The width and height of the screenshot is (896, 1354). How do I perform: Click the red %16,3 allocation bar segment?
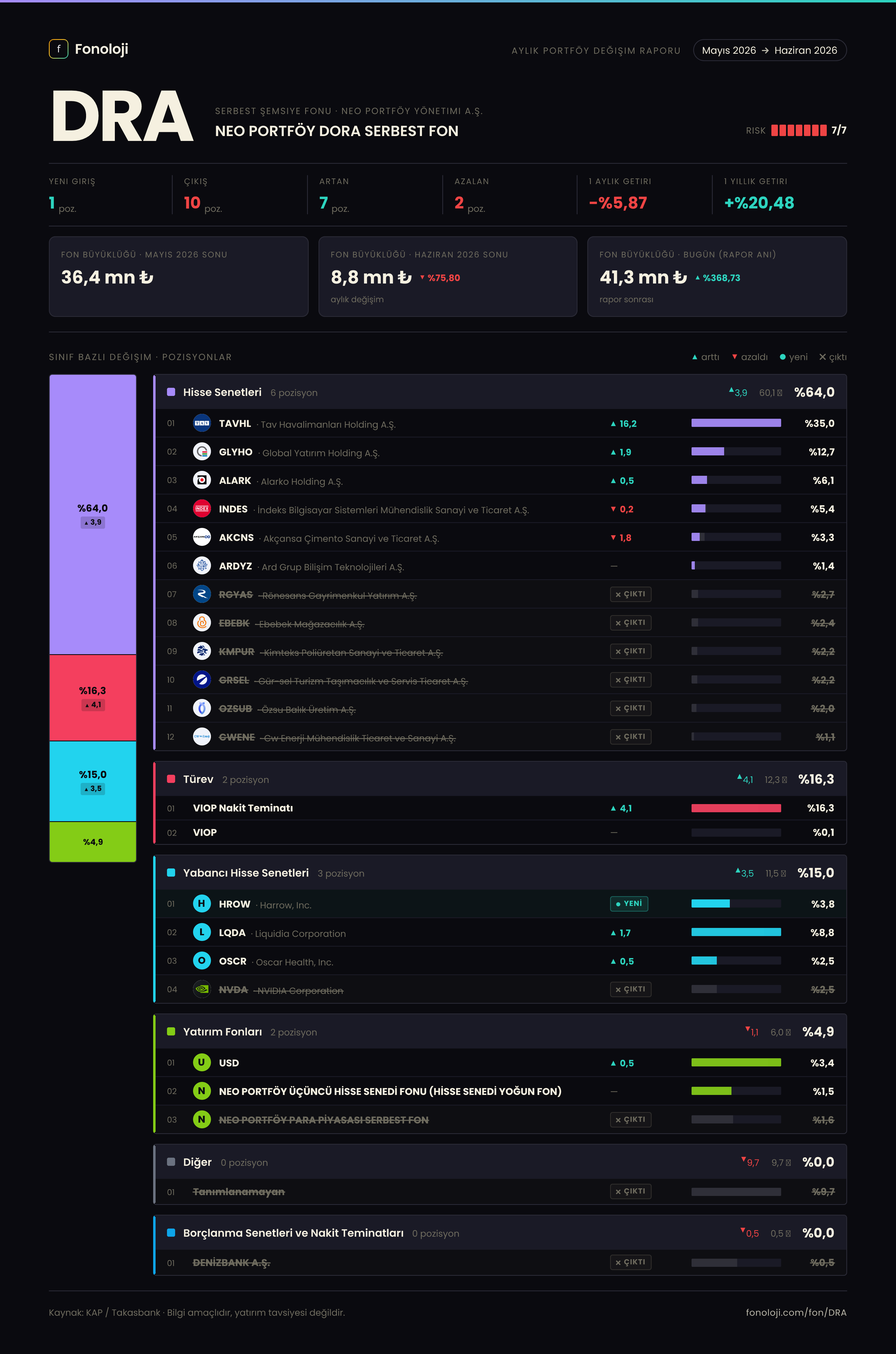93,698
